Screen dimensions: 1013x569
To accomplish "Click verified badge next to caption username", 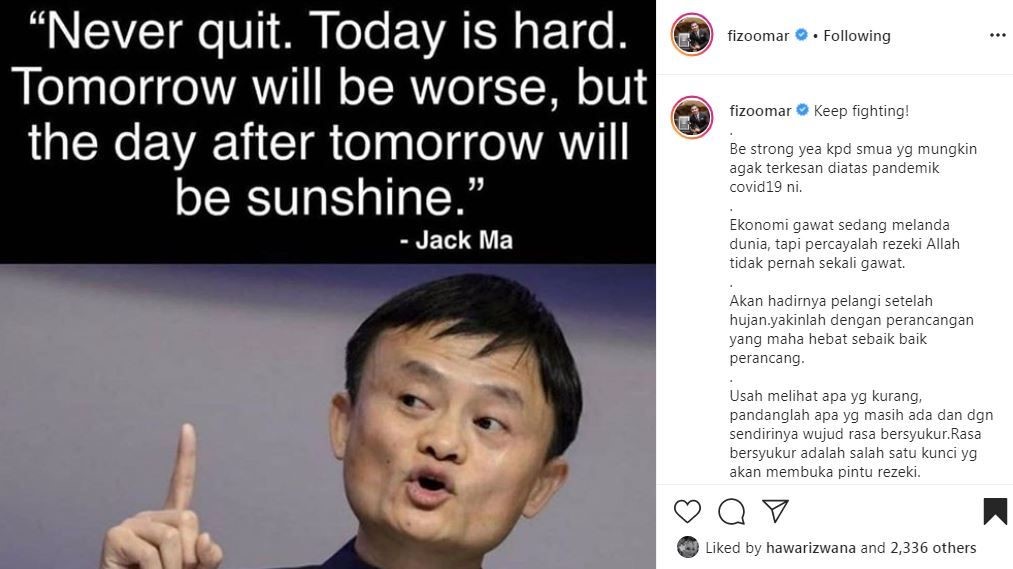I will pos(802,110).
